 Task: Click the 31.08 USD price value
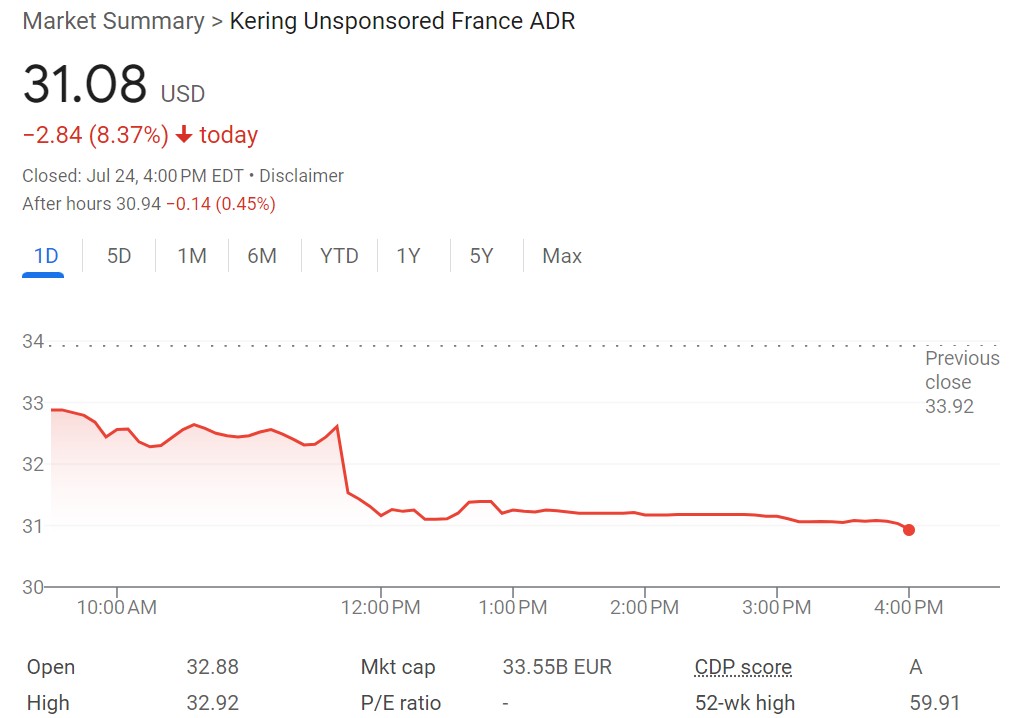[x=85, y=84]
